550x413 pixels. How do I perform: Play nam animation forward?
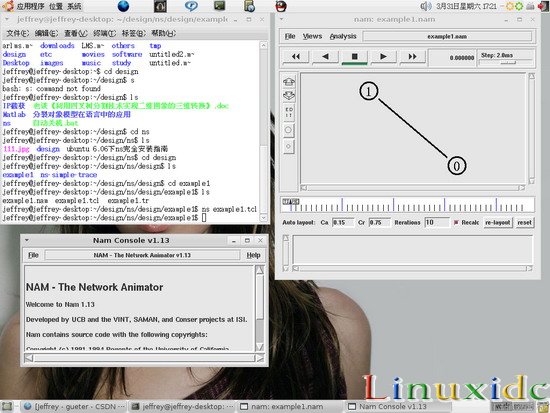point(383,57)
